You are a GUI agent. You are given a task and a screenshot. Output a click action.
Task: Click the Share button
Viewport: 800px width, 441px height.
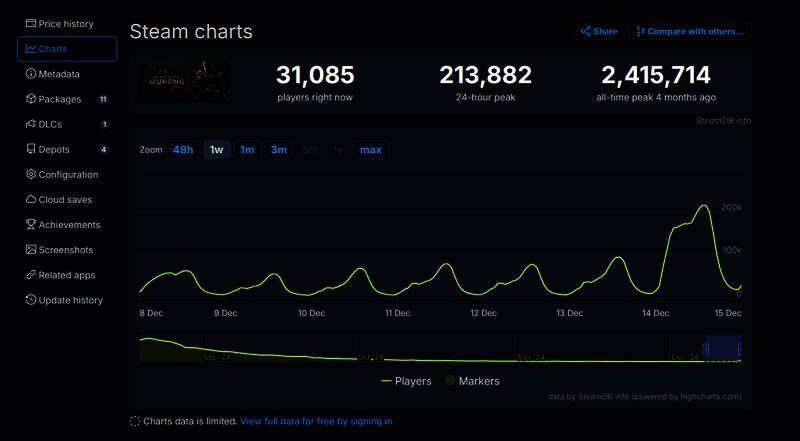pos(599,31)
